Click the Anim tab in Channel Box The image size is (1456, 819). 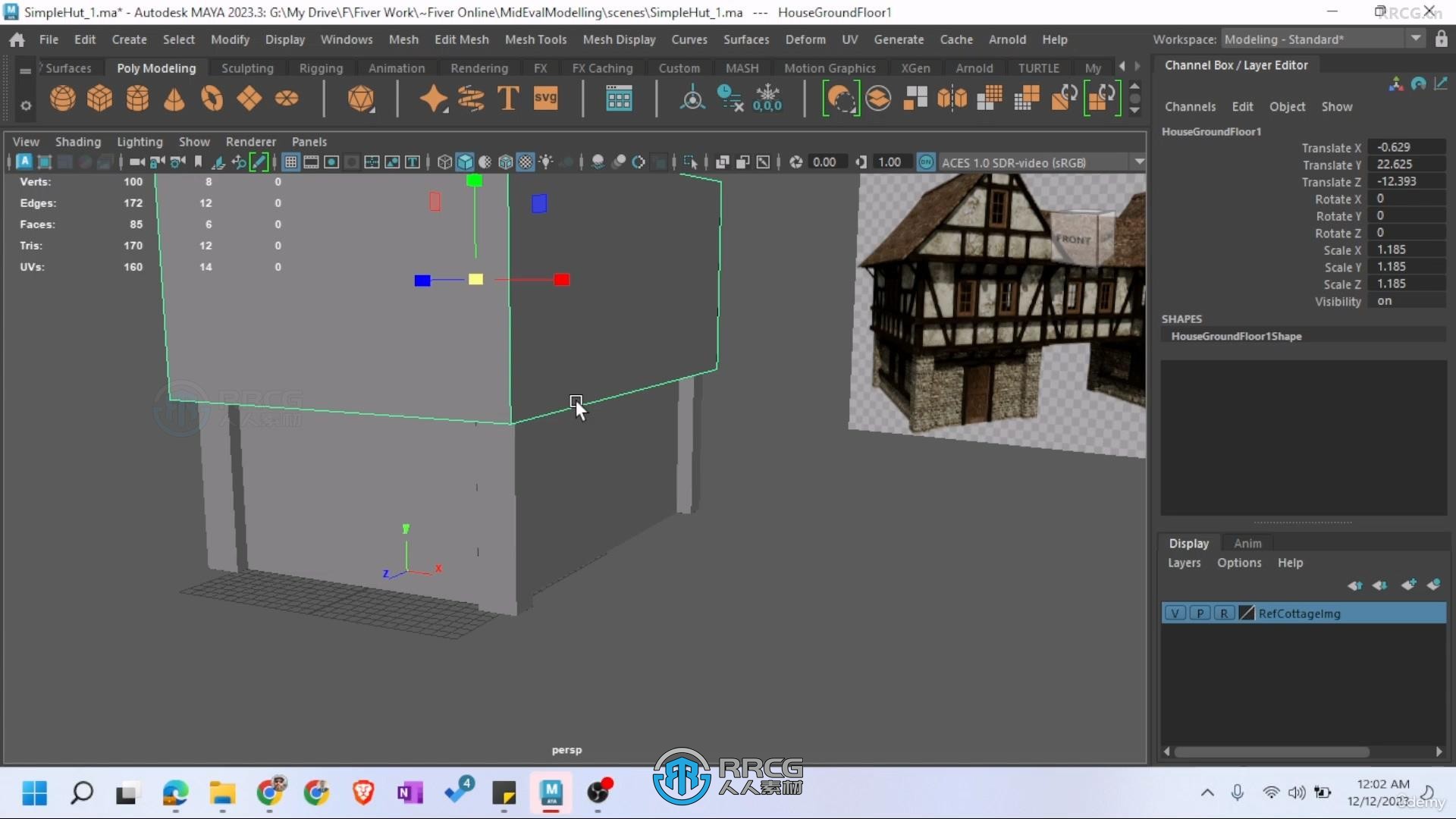1247,542
